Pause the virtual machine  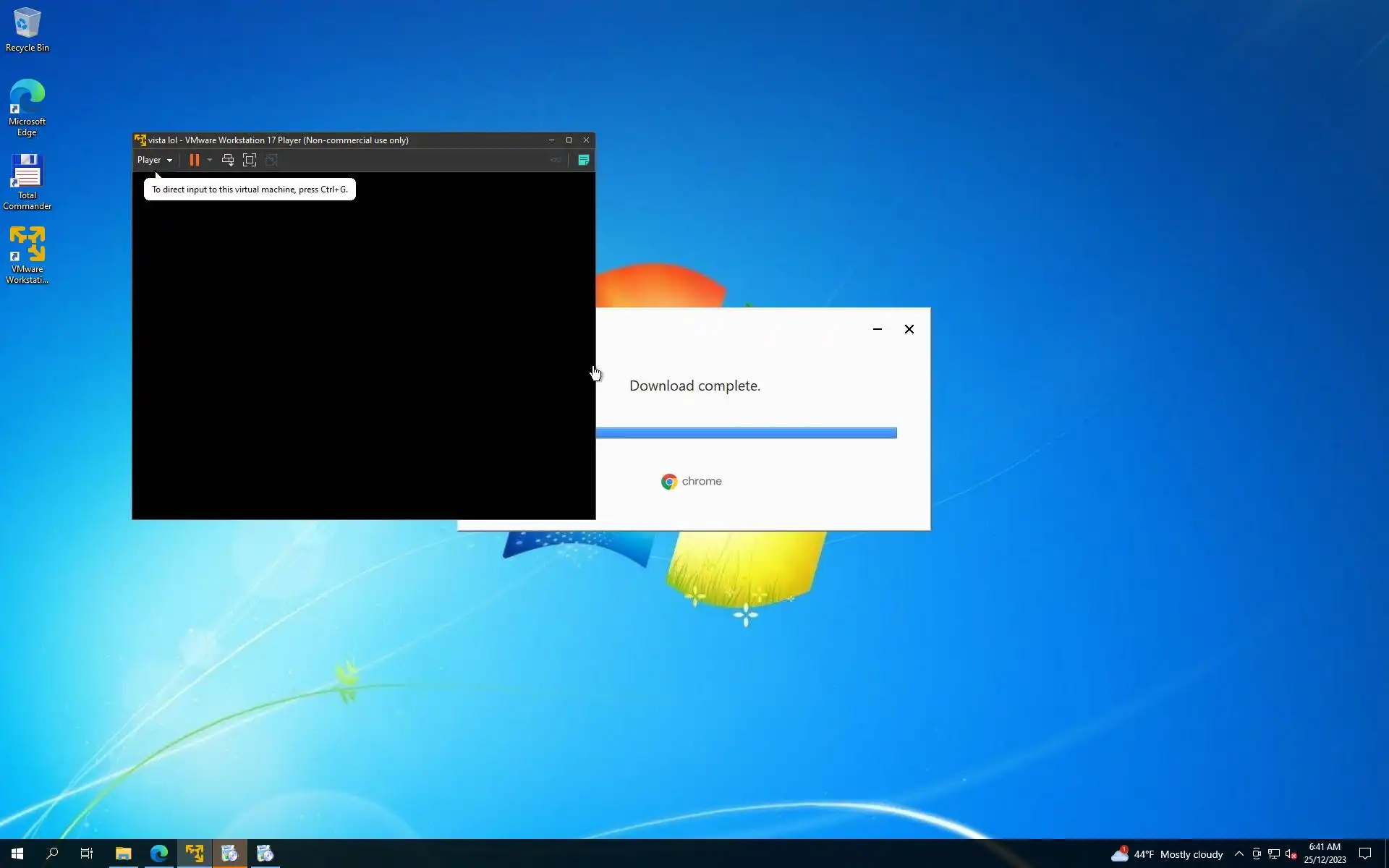pos(194,160)
